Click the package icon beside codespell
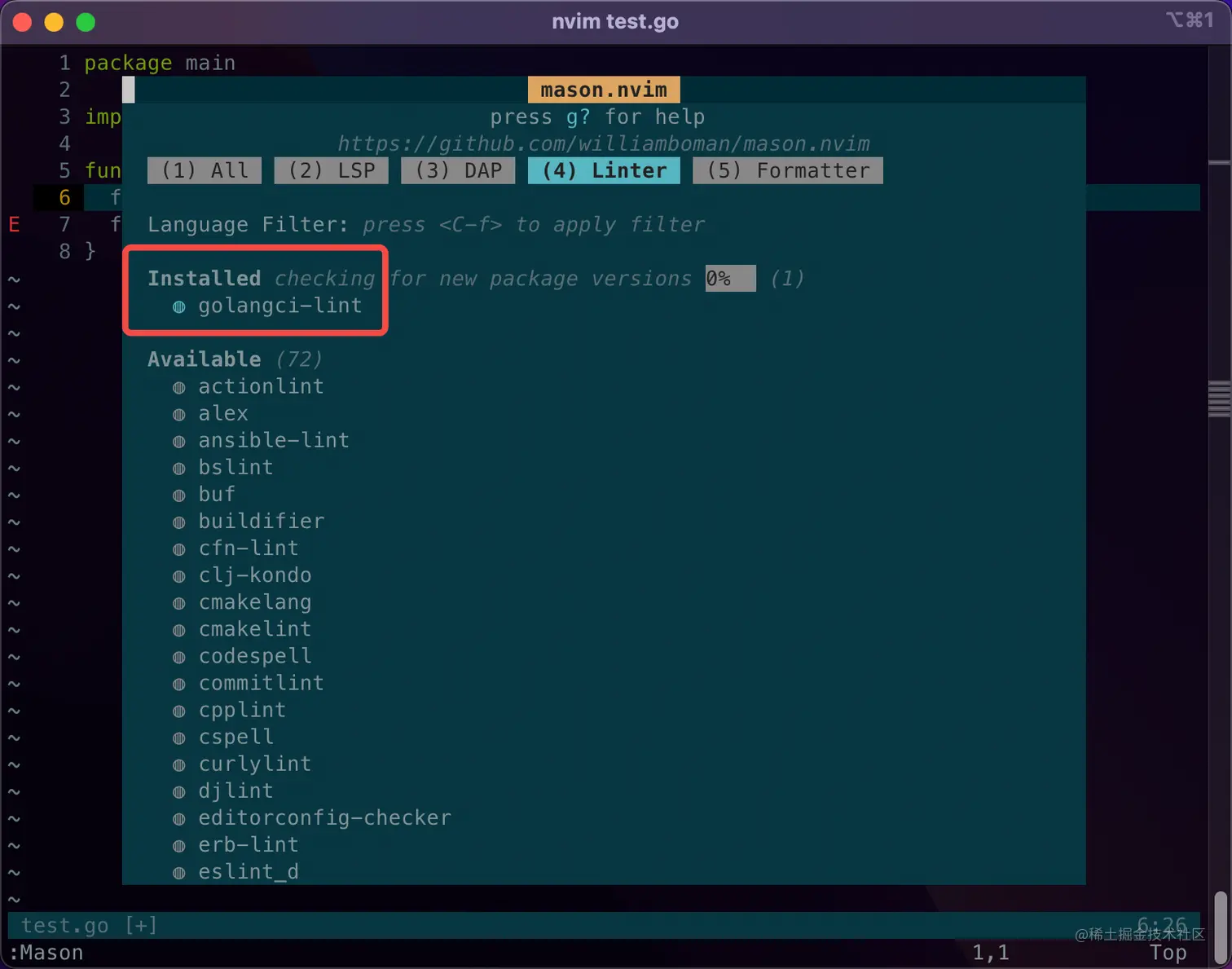Image resolution: width=1232 pixels, height=969 pixels. point(179,657)
